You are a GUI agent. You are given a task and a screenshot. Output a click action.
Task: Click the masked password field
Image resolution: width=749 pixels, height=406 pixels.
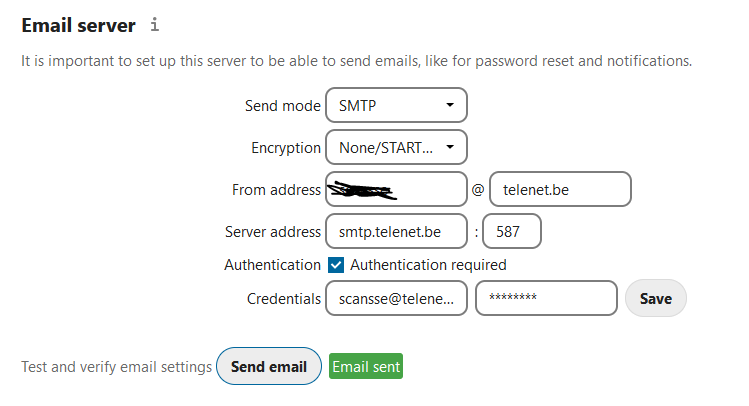[546, 298]
